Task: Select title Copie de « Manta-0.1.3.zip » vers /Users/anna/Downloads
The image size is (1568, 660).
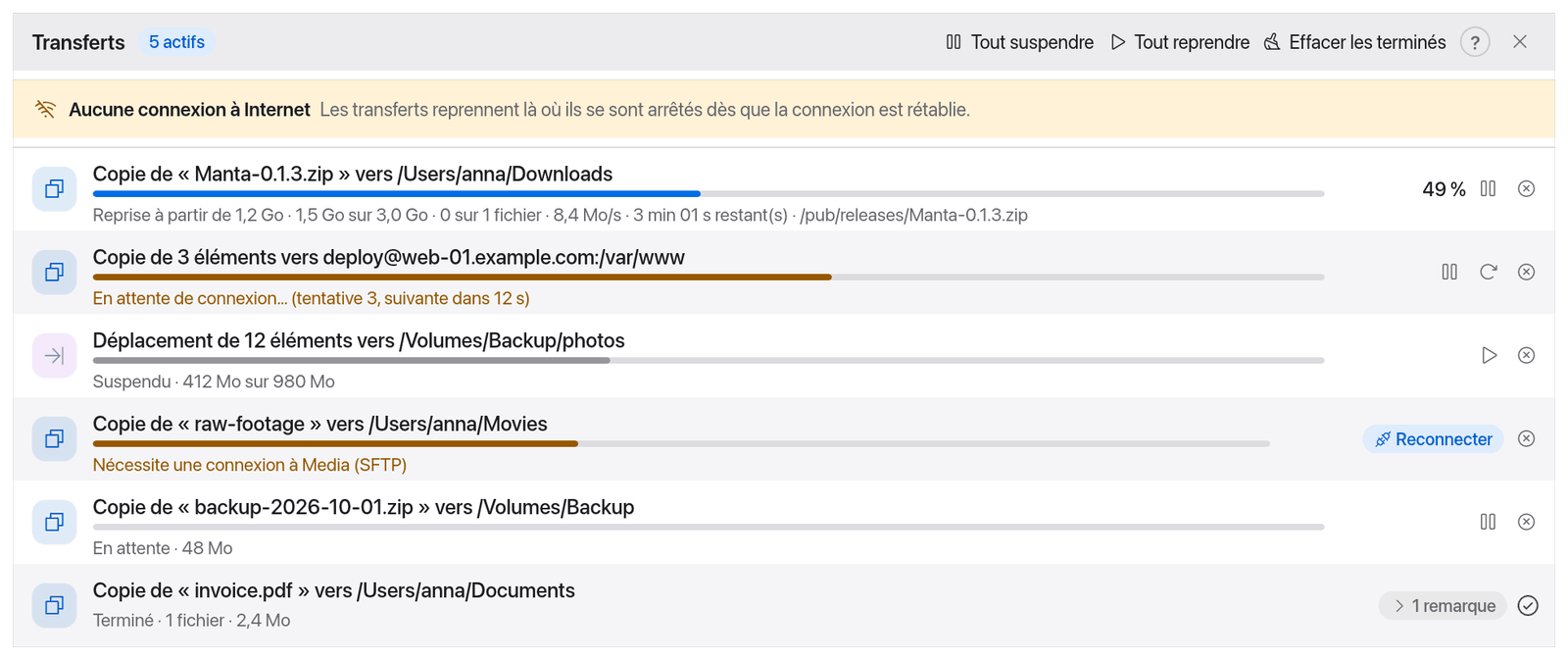Action: click(353, 175)
